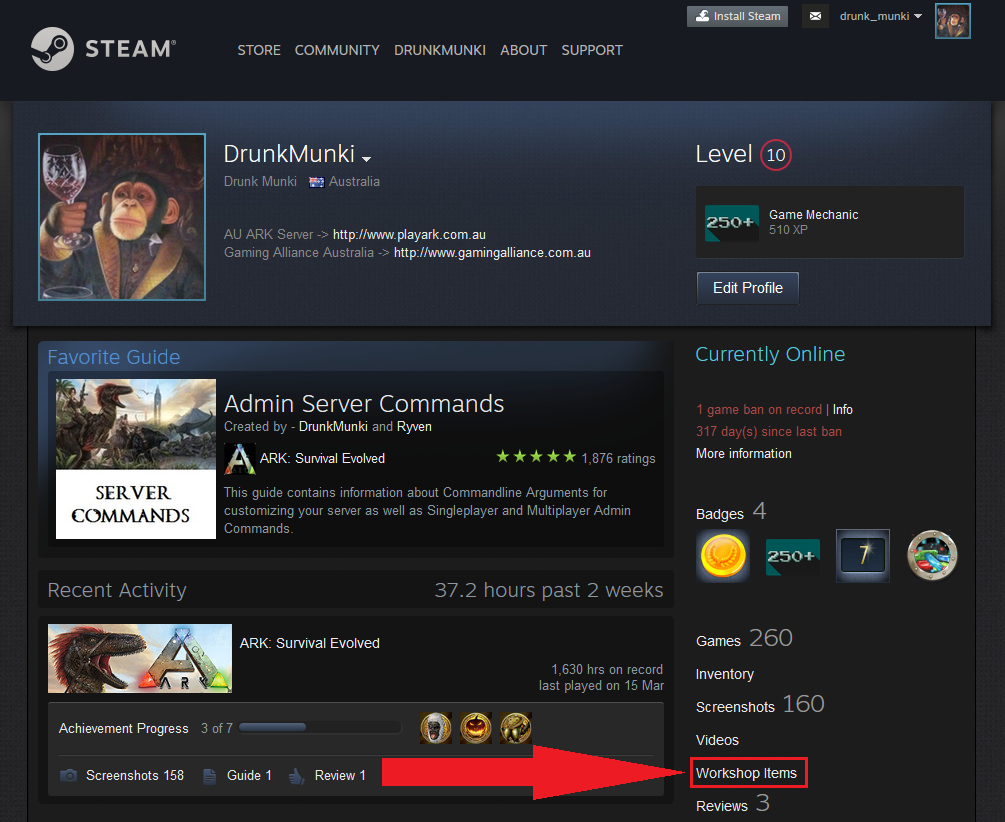The width and height of the screenshot is (1005, 822).
Task: Click the ban Info link
Action: pos(843,410)
